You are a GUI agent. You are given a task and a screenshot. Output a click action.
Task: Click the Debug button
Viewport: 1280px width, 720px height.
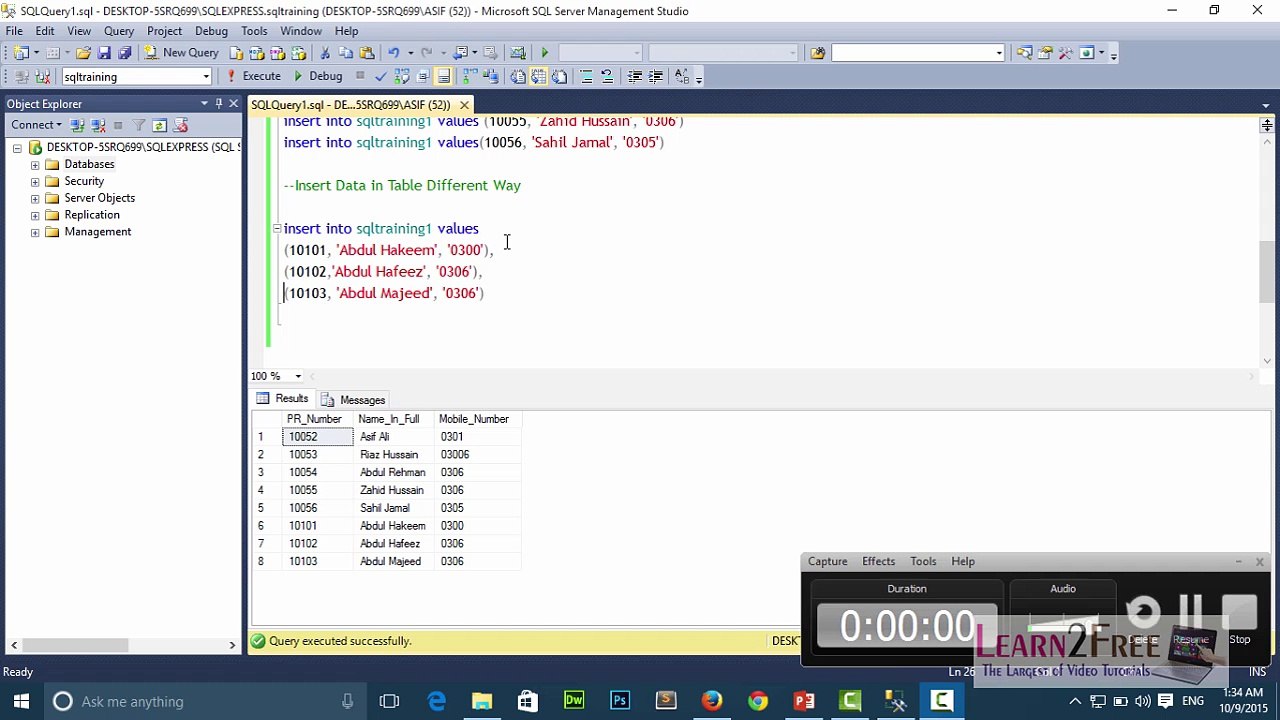coord(318,76)
